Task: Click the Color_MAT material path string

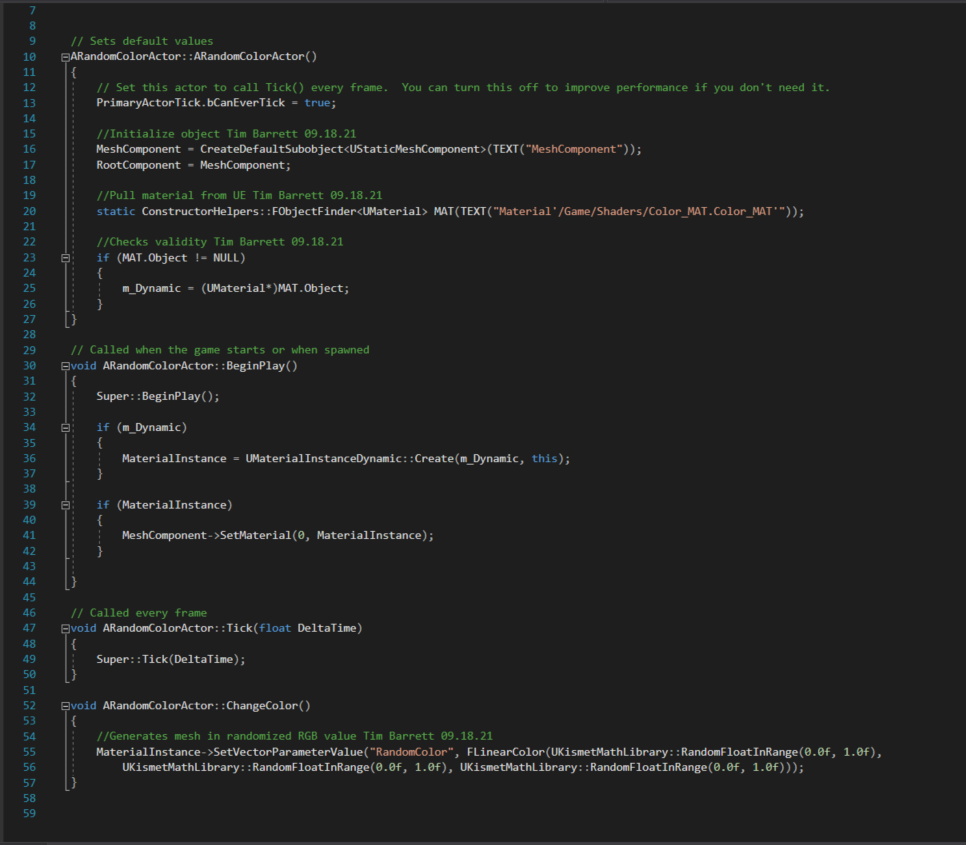Action: pyautogui.click(x=639, y=211)
